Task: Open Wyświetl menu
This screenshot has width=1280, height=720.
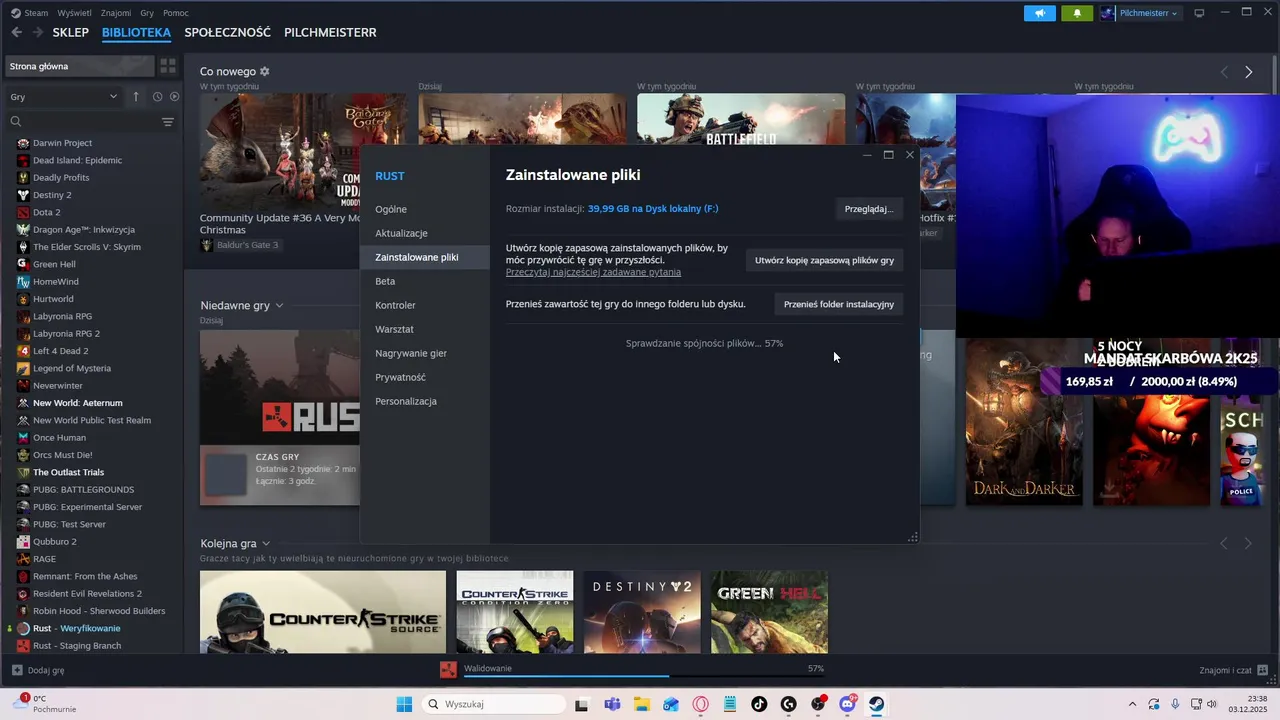Action: coord(74,13)
